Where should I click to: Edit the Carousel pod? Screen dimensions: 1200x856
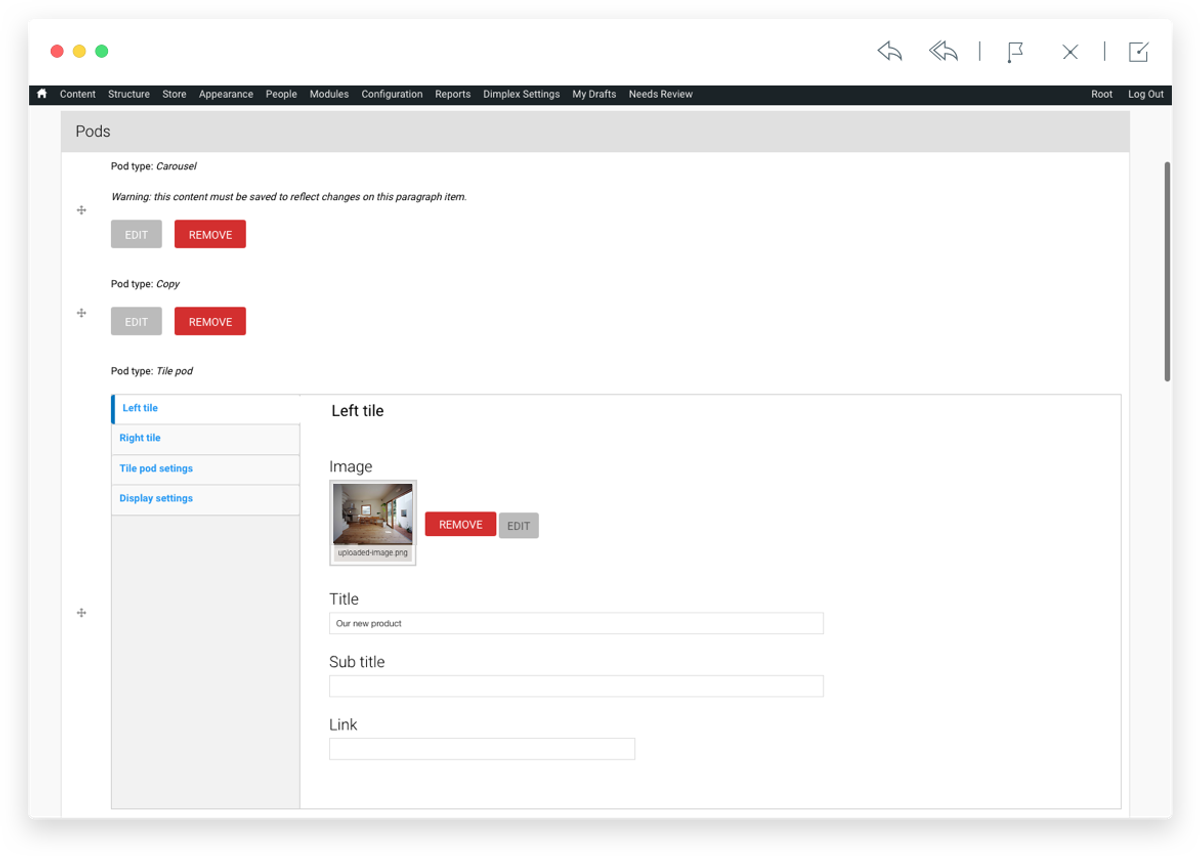coord(136,235)
